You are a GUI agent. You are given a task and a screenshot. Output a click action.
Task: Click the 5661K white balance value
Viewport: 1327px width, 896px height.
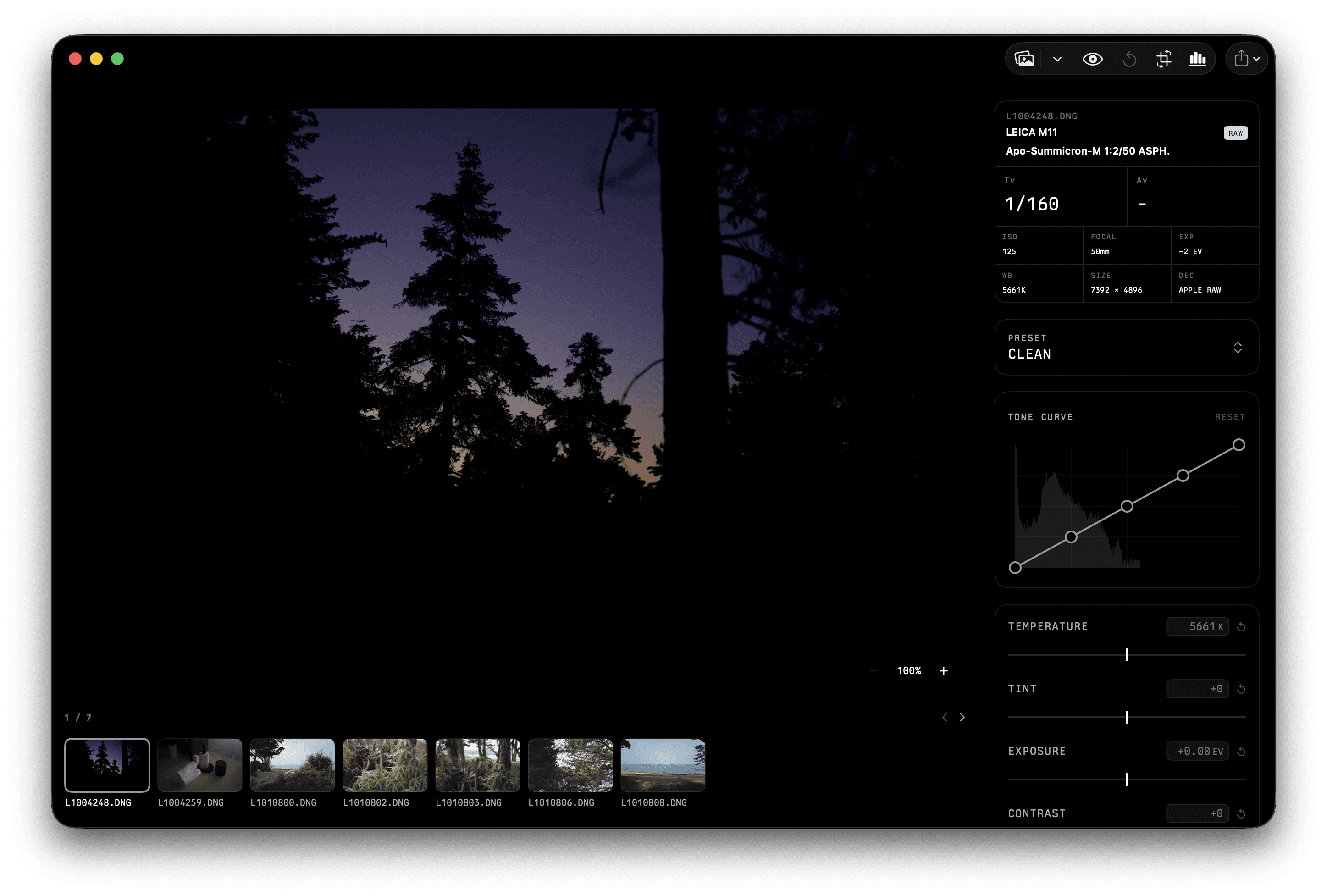click(x=1013, y=290)
